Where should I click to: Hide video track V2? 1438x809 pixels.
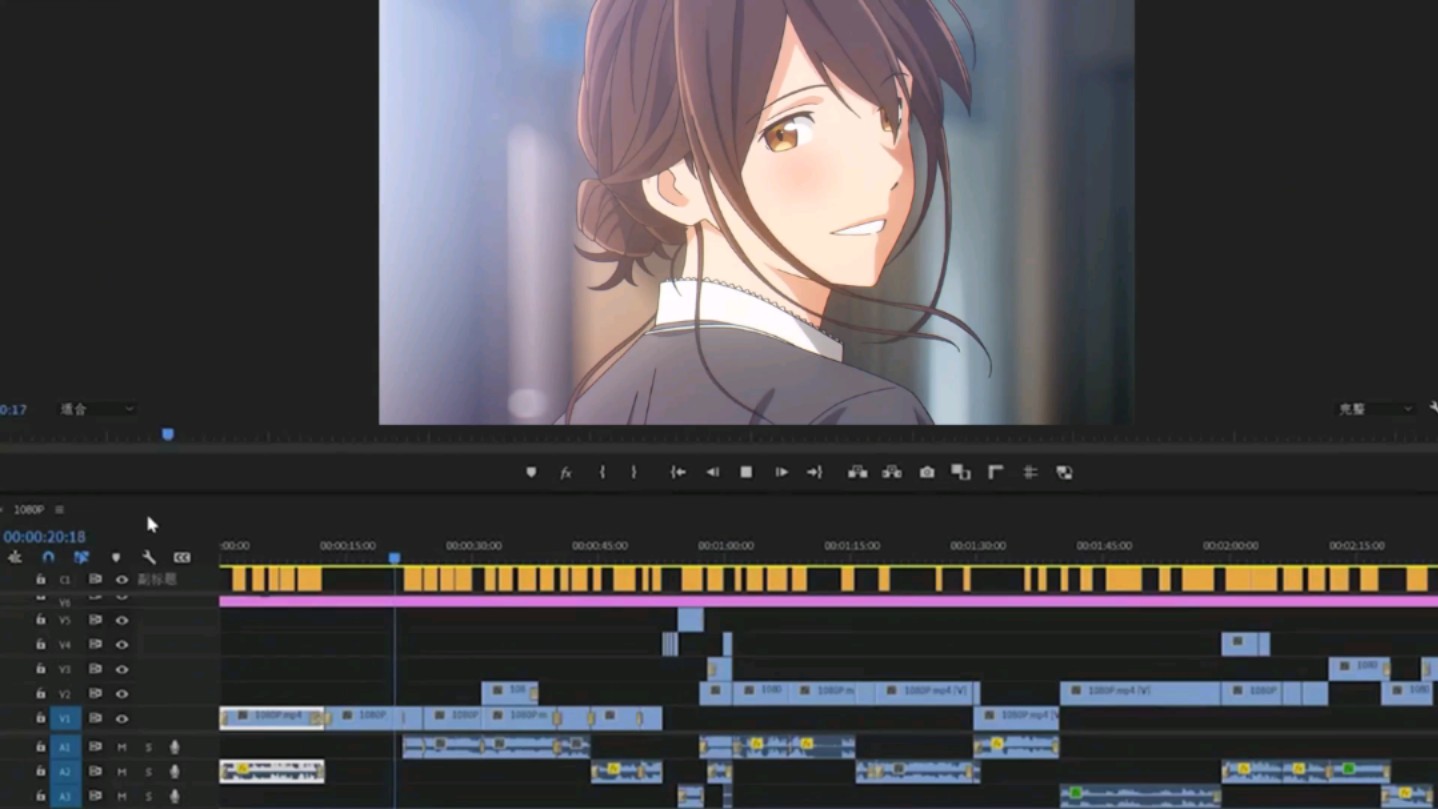pos(122,694)
